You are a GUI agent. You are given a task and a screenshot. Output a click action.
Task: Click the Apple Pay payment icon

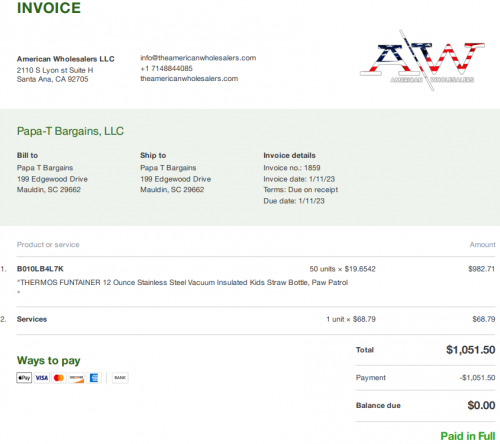coord(24,378)
